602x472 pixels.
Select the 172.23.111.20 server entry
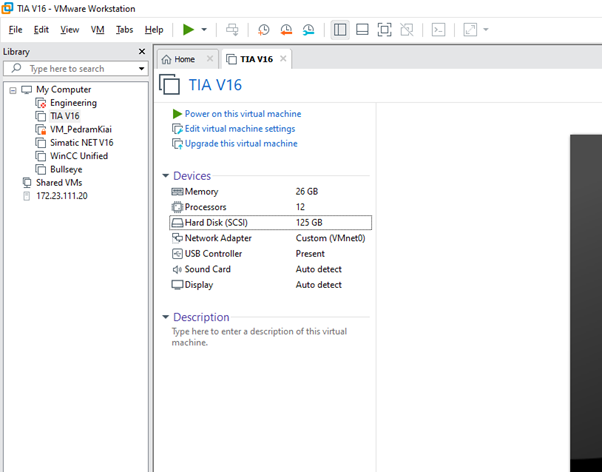(62, 196)
